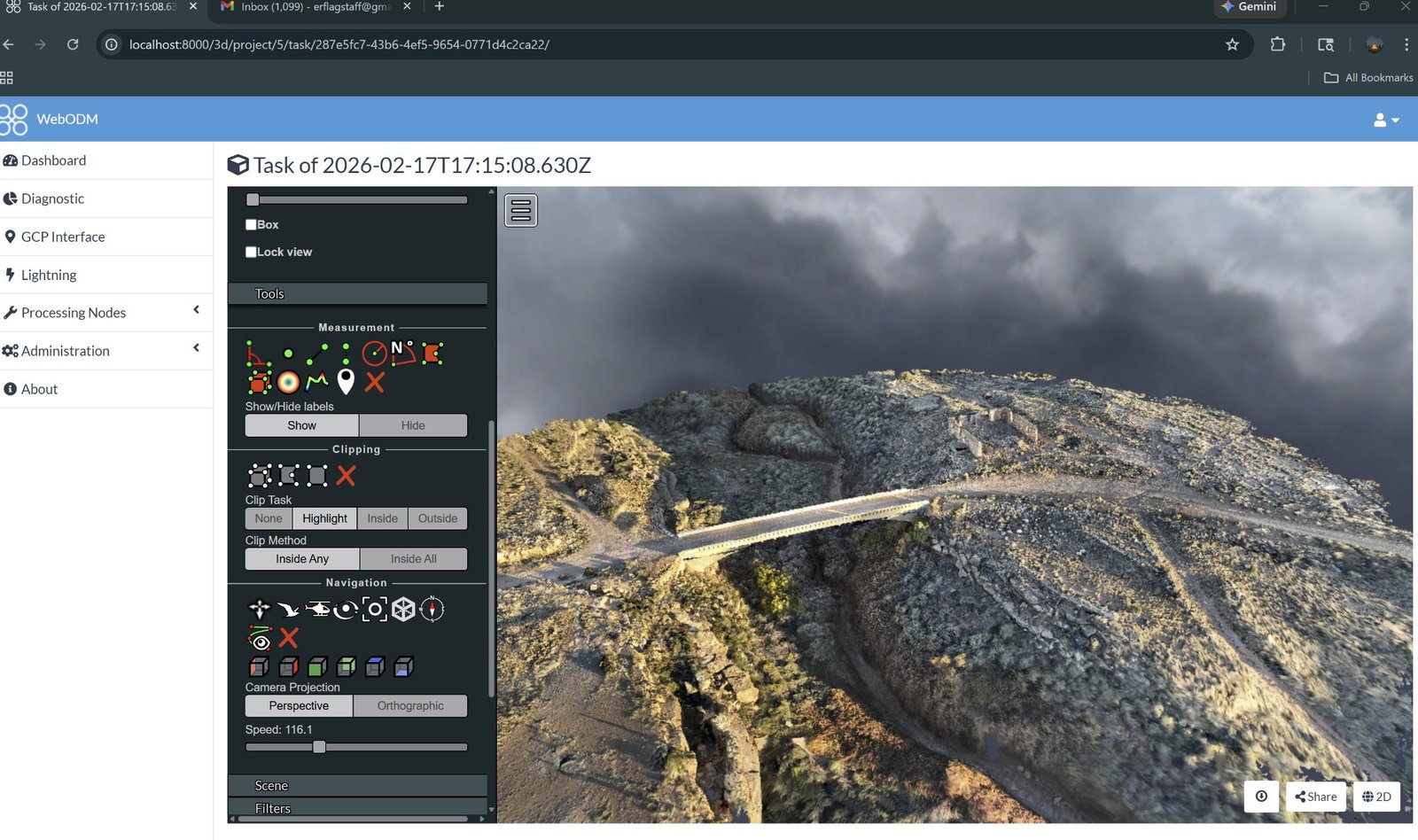
Task: Select the Point measurement tool
Action: (x=287, y=352)
